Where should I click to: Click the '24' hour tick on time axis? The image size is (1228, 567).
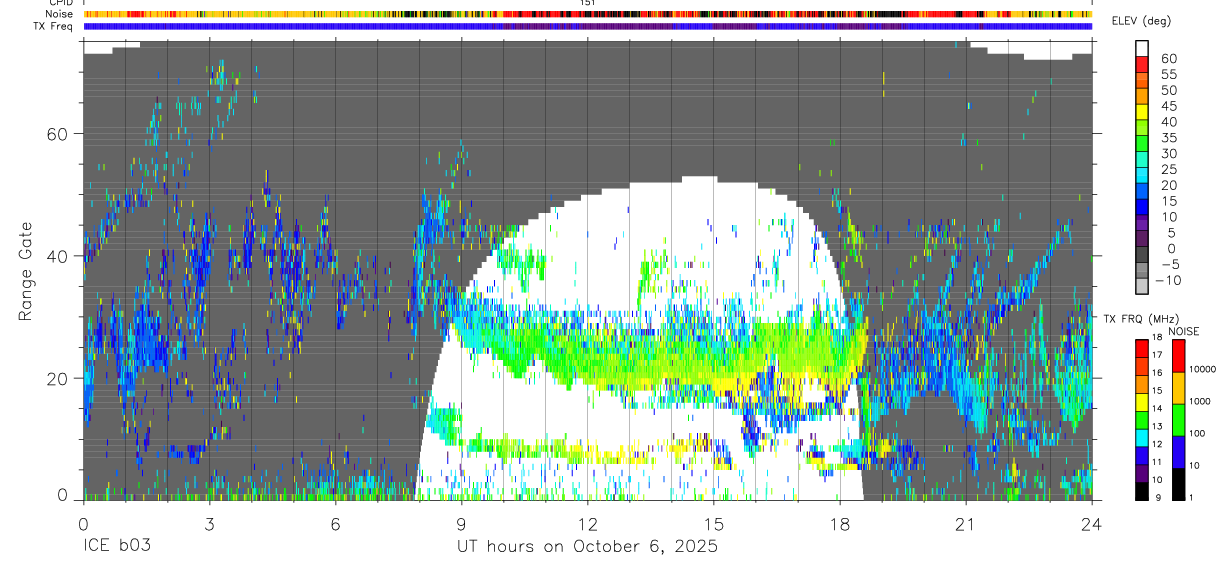1092,523
